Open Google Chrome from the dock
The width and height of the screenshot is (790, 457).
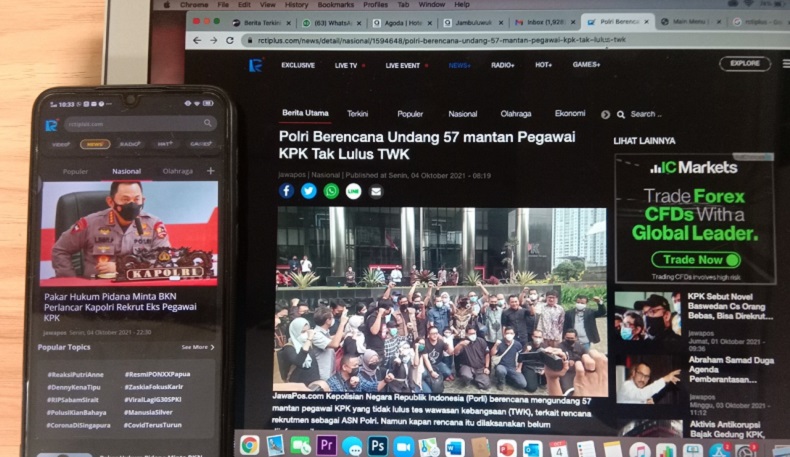click(x=249, y=445)
